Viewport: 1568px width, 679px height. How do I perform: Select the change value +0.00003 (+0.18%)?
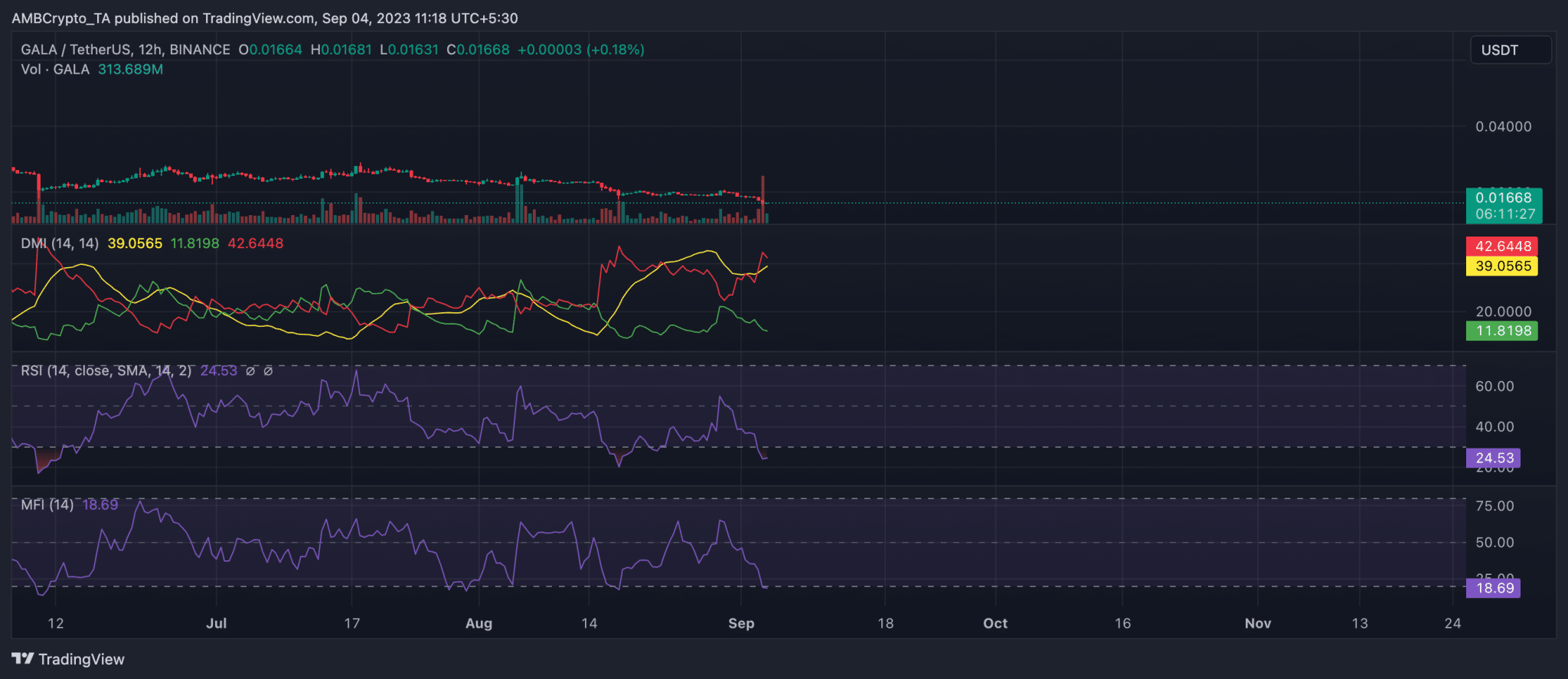[x=581, y=50]
